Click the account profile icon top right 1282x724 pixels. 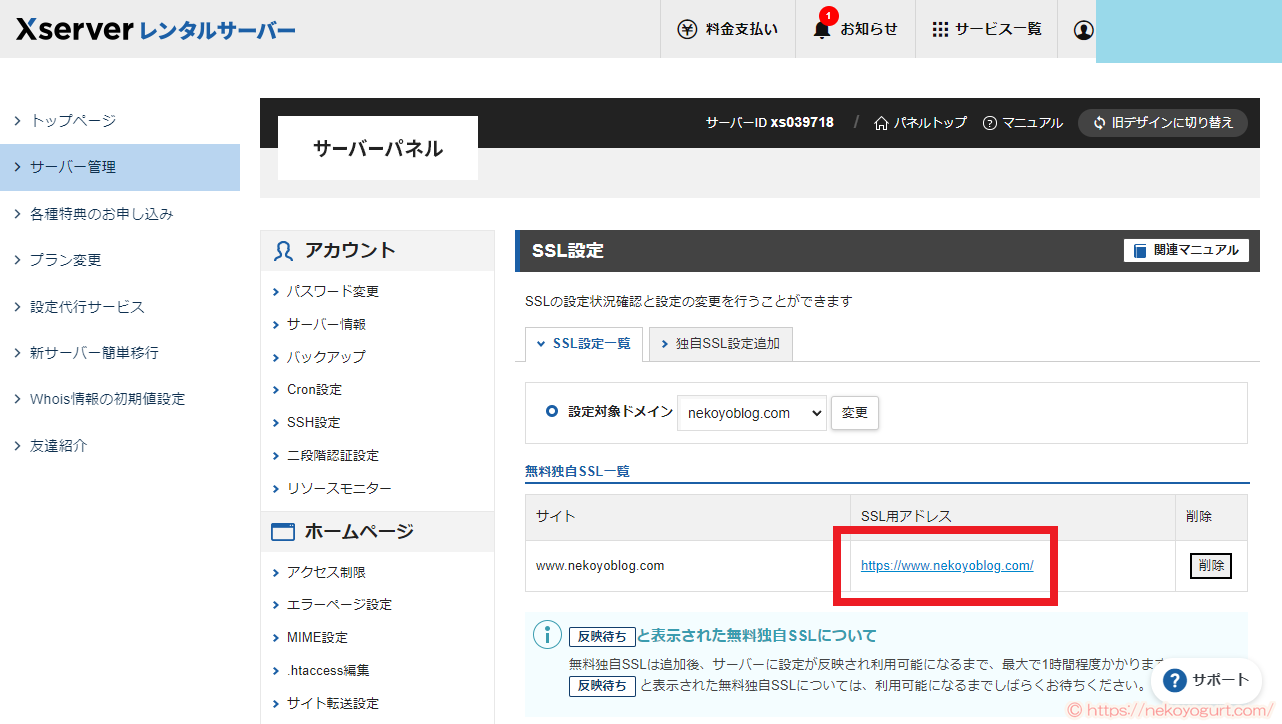(x=1082, y=30)
